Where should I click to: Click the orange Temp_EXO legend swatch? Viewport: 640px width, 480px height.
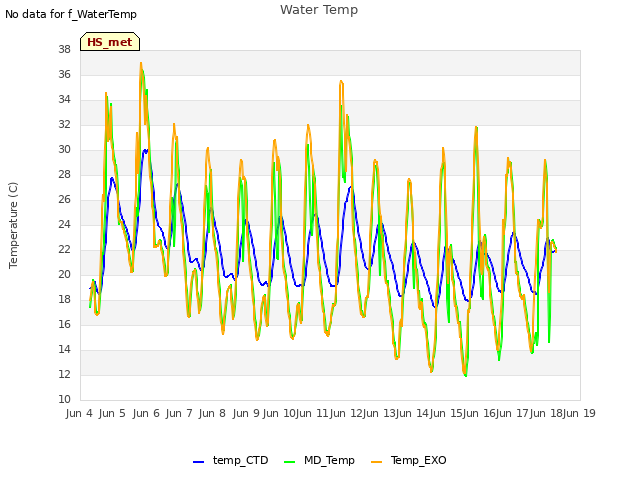[376, 462]
